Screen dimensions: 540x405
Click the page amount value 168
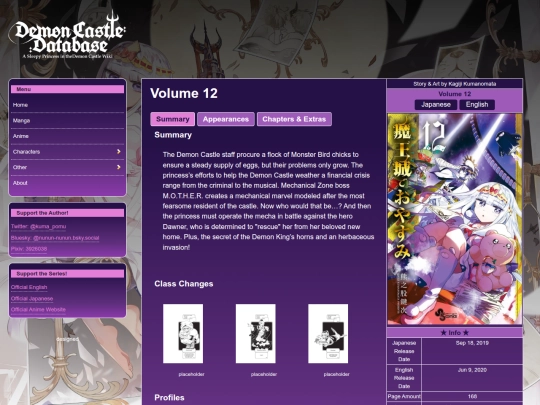pos(472,396)
